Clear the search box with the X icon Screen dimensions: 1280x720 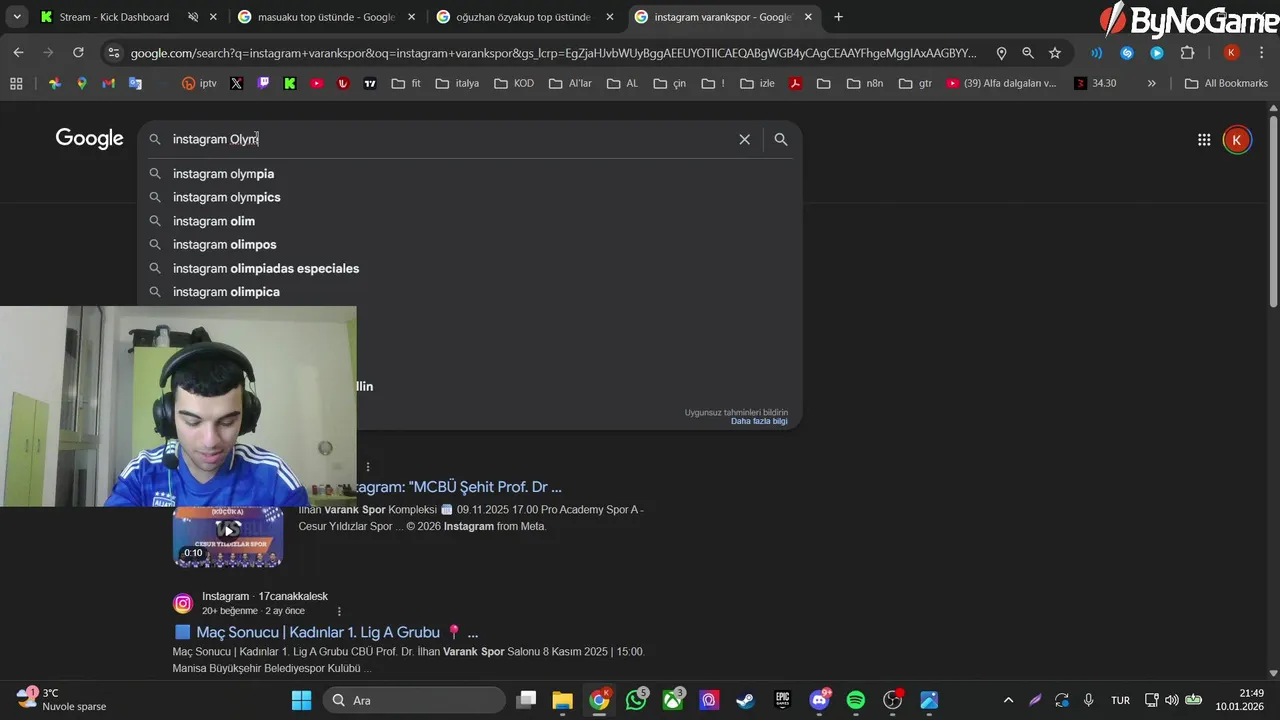(744, 139)
